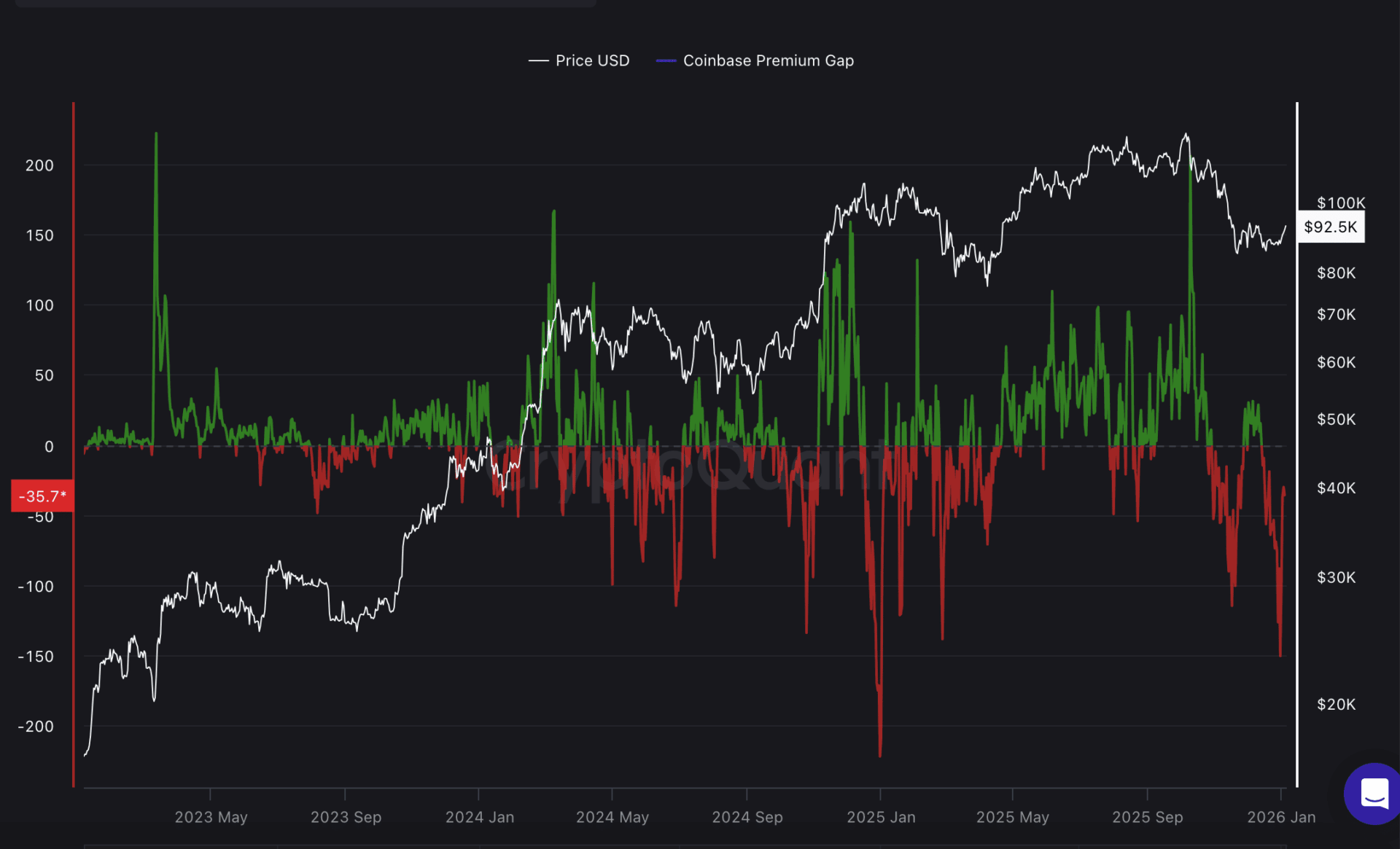The width and height of the screenshot is (1400, 849).
Task: Click the $100K right axis label
Action: 1340,203
